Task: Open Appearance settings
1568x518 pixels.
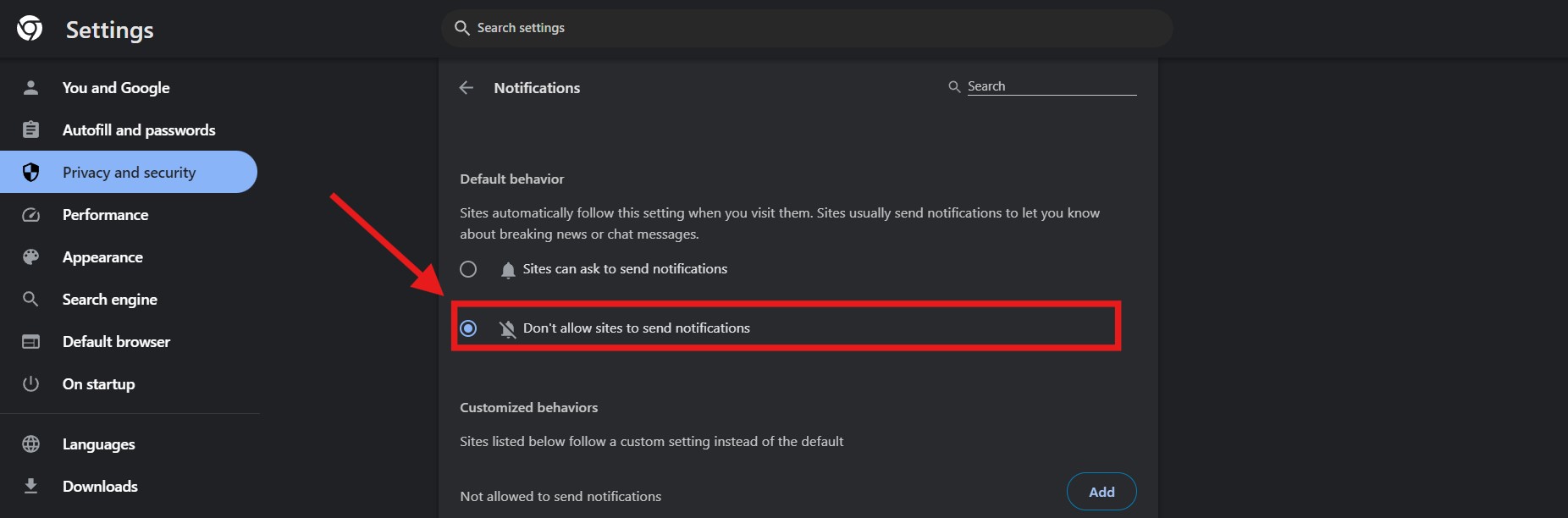Action: tap(129, 256)
